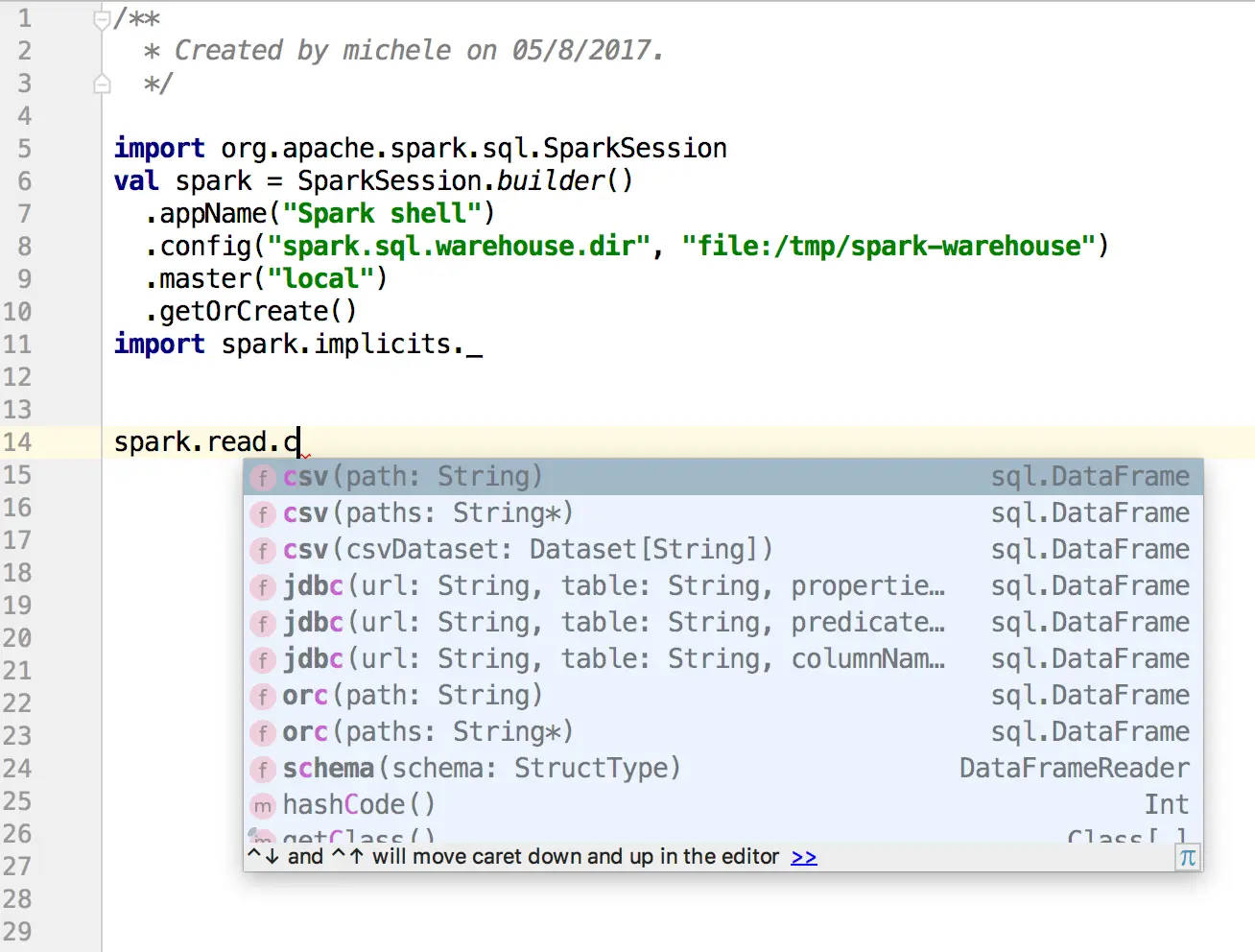
Task: Select the schema(schema: StructType) completion entry
Action: (x=480, y=769)
